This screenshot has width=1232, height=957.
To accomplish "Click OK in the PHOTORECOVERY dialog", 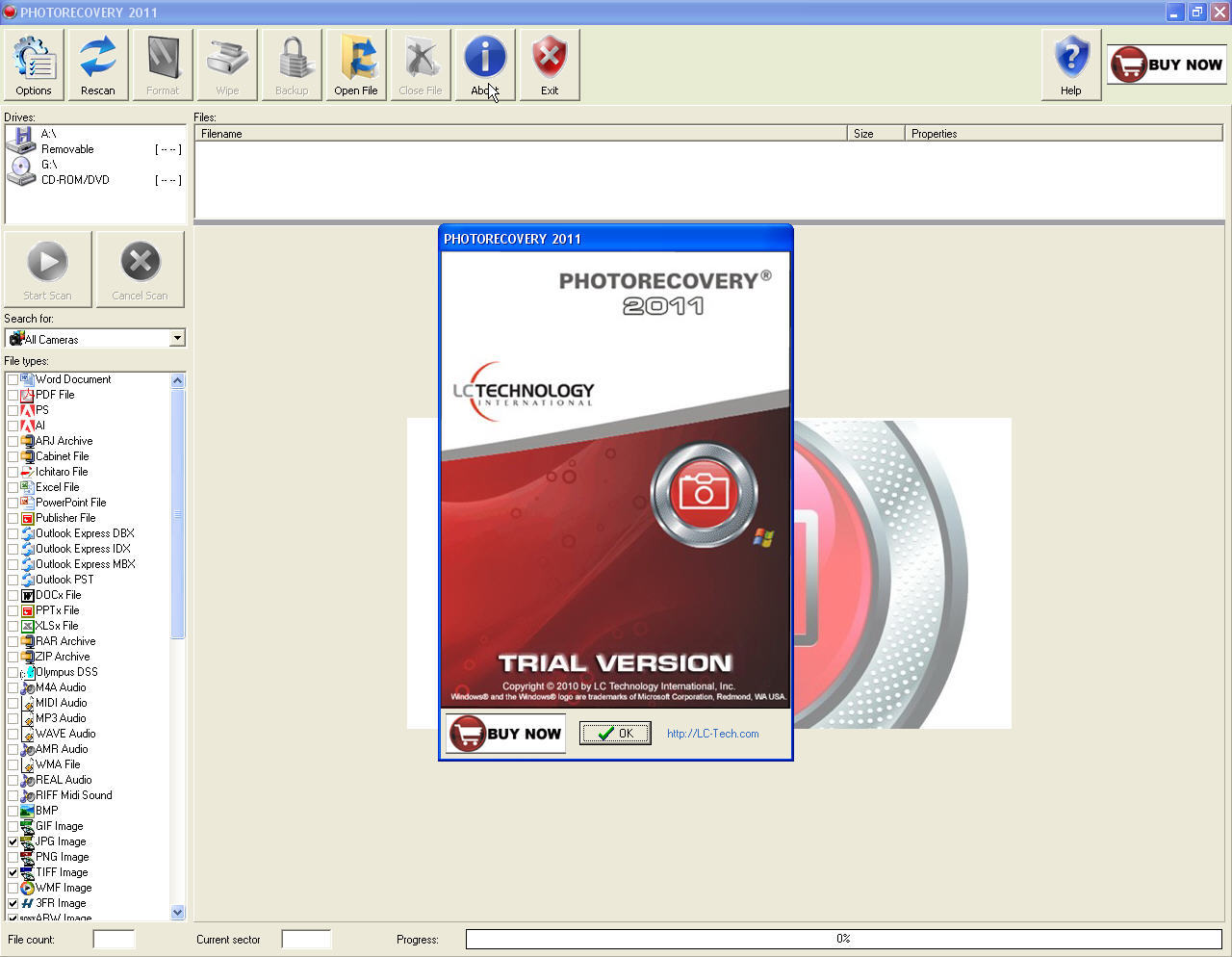I will (615, 734).
